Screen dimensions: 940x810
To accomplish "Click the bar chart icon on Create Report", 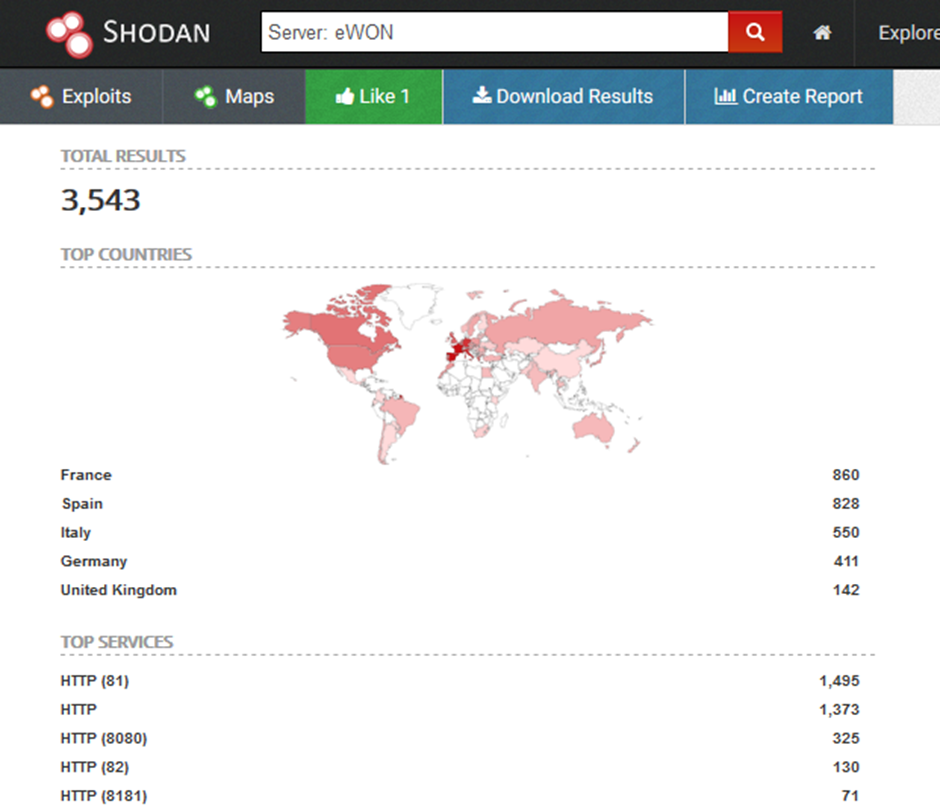I will [x=725, y=96].
